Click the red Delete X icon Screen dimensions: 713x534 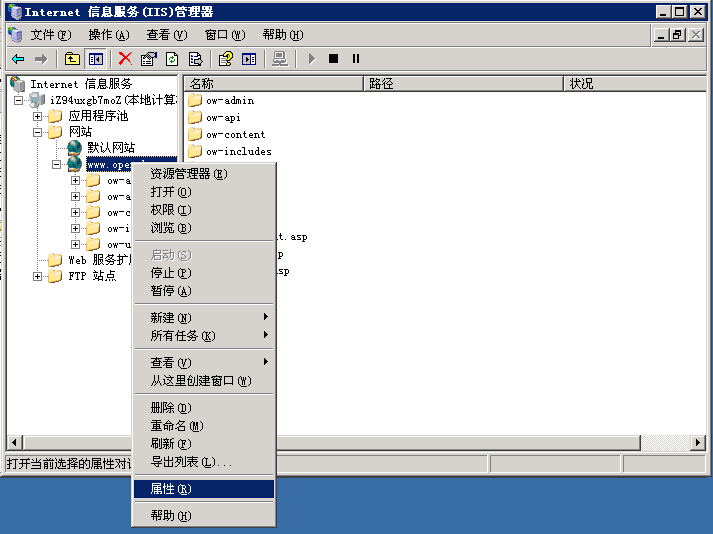click(x=125, y=59)
